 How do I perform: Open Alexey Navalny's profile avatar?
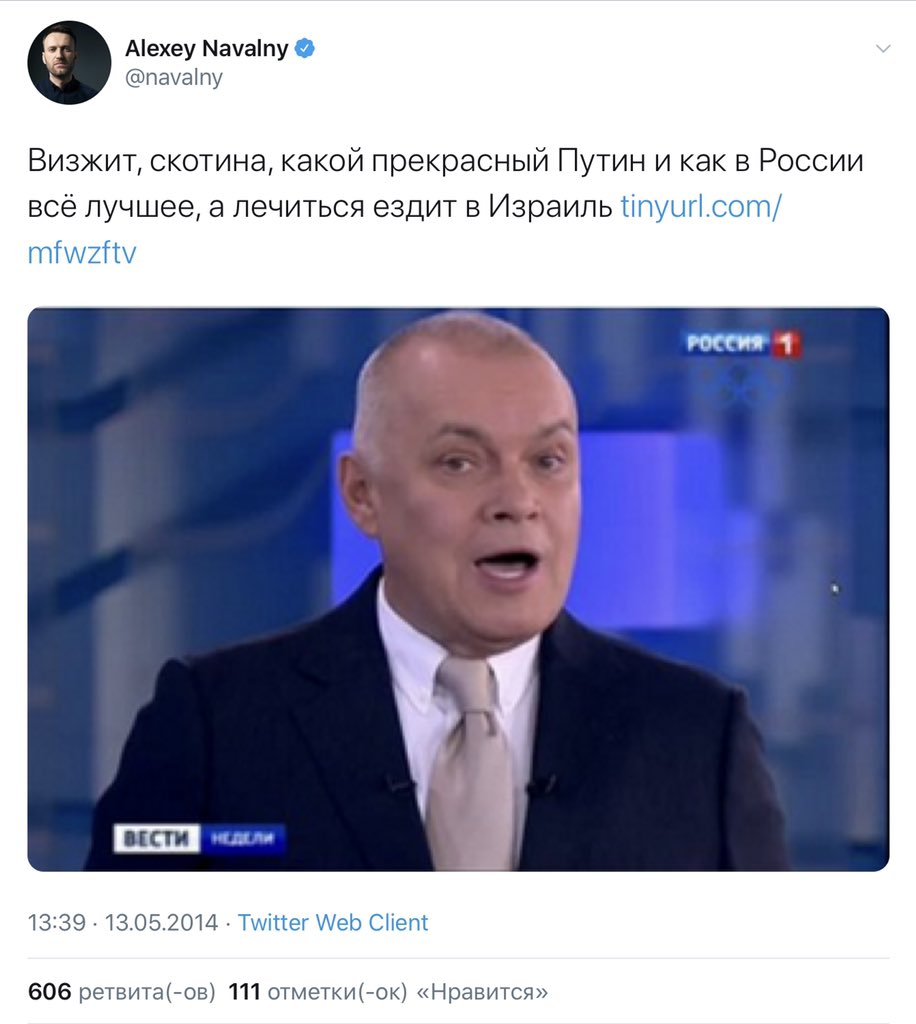[69, 63]
